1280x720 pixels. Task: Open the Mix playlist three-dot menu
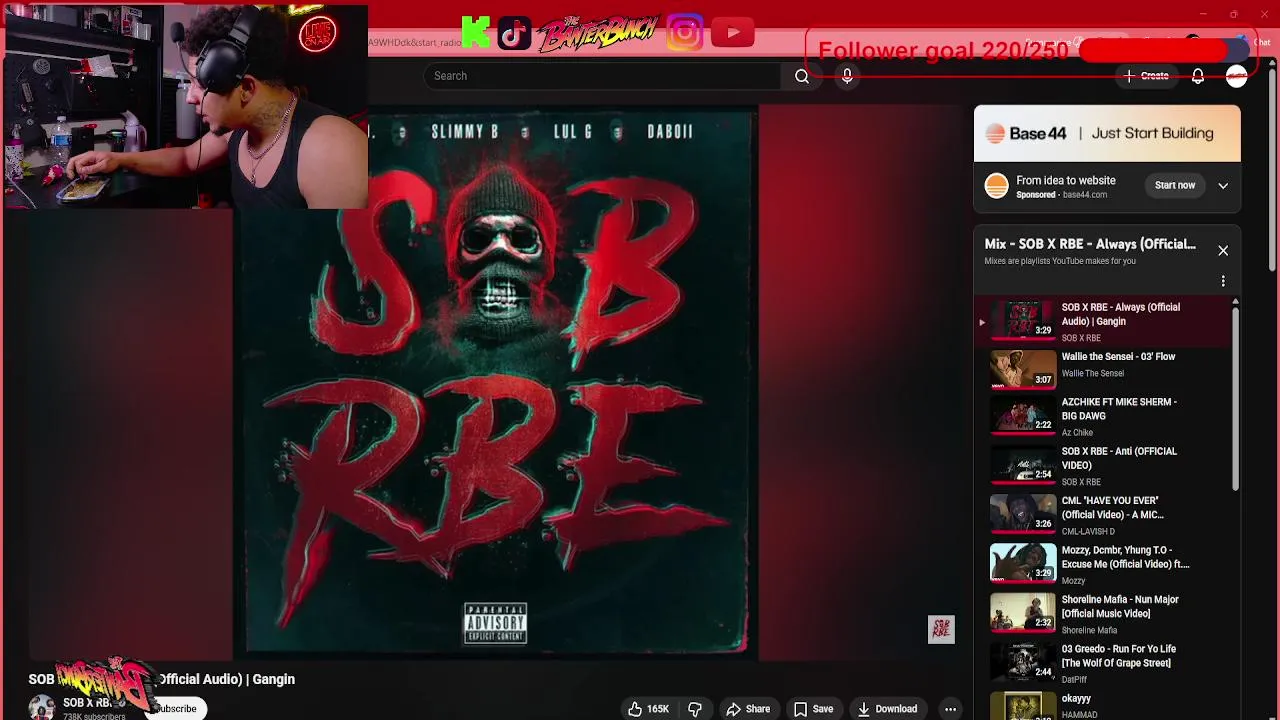click(x=1223, y=282)
